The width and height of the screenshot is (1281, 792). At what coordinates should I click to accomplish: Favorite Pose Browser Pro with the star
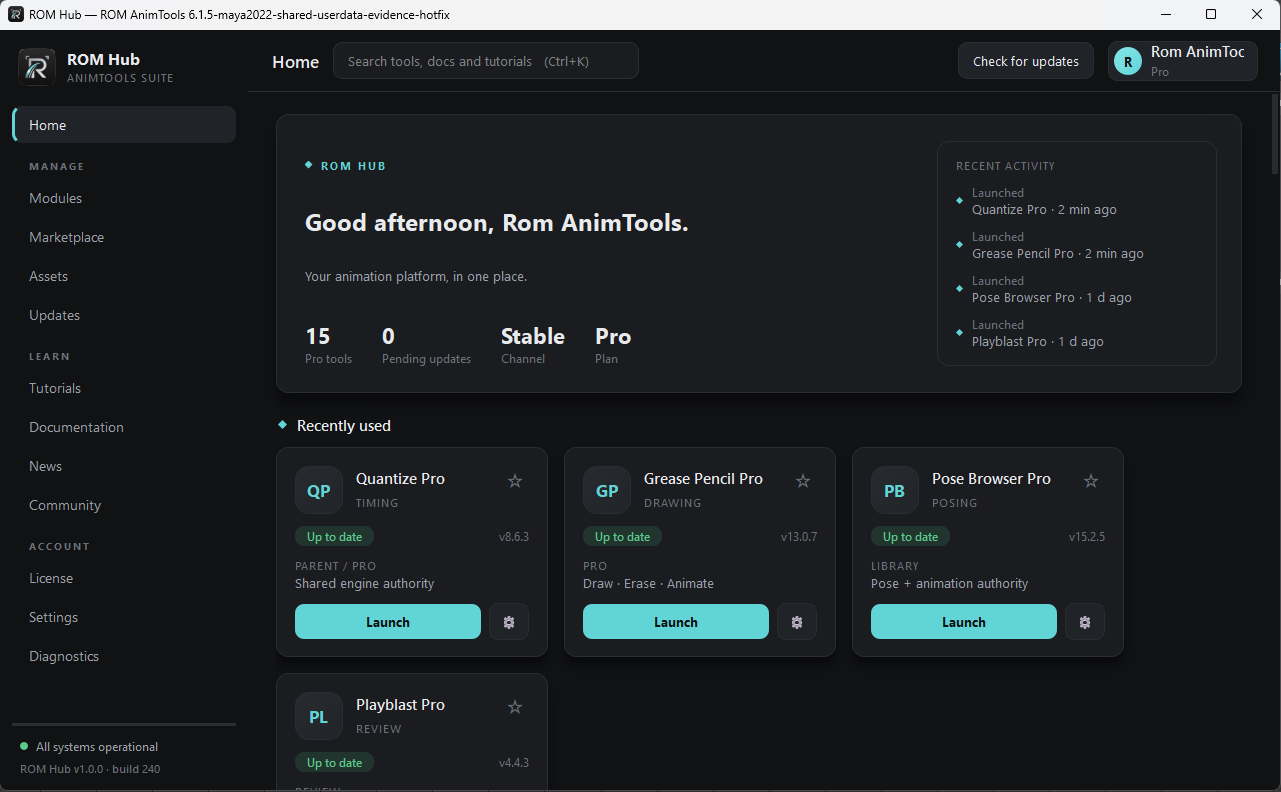[1091, 481]
